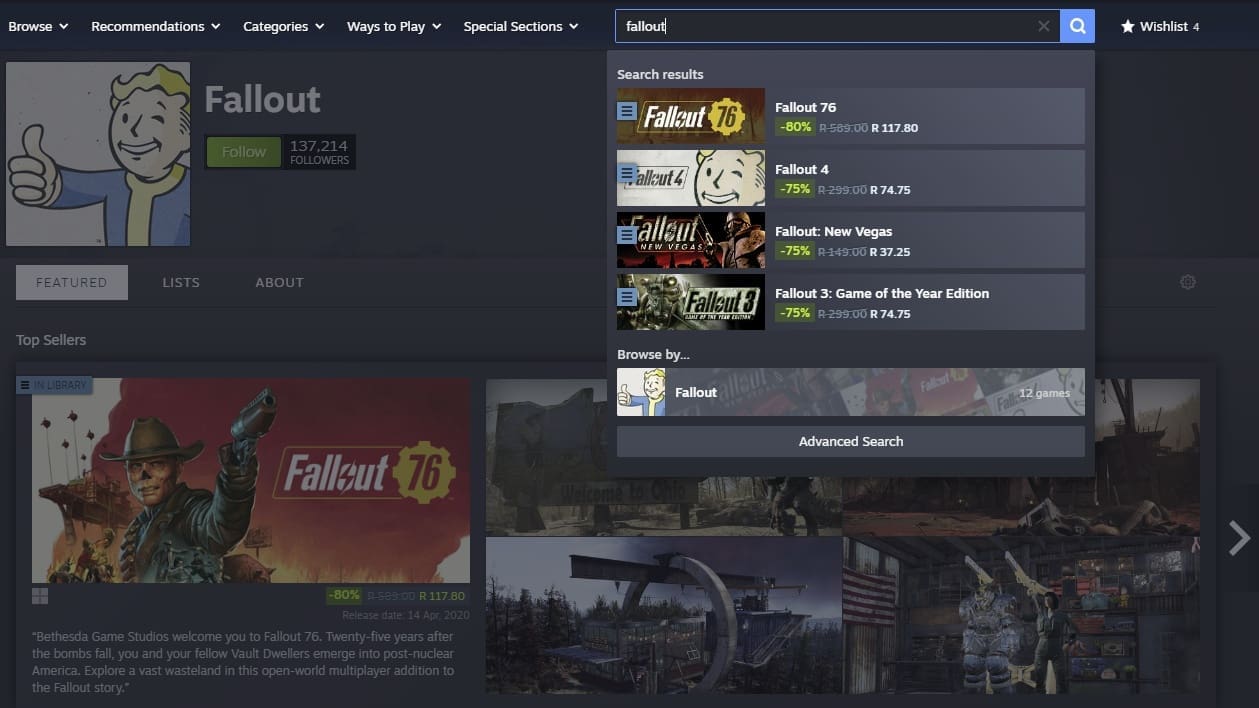
Task: Click the library list icon on Fallout 3 result
Action: [x=626, y=297]
